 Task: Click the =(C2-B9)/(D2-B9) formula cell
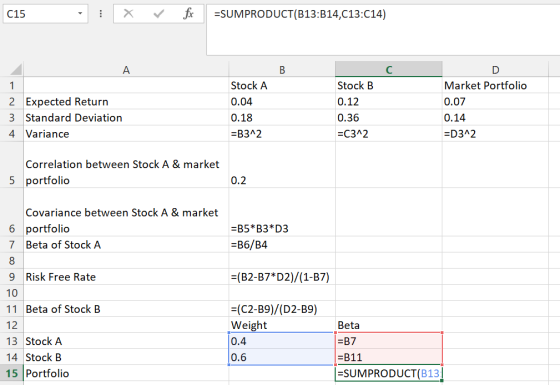[282, 309]
